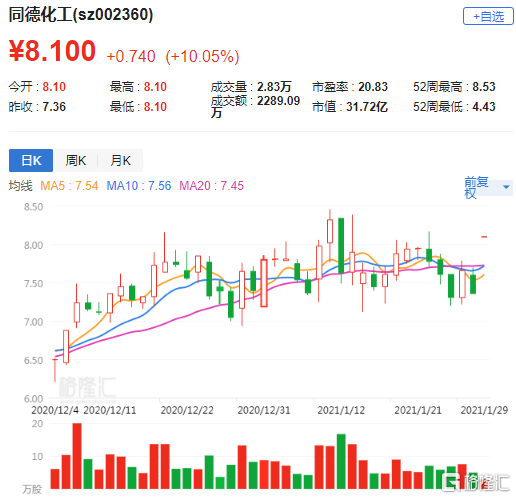Click the MA5 moving average legend
The image size is (516, 499).
[69, 186]
